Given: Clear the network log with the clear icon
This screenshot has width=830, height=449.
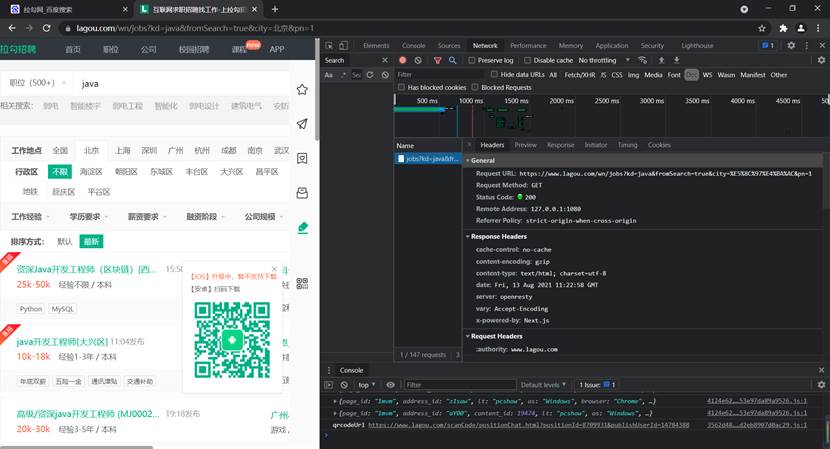Looking at the screenshot, I should pos(418,60).
